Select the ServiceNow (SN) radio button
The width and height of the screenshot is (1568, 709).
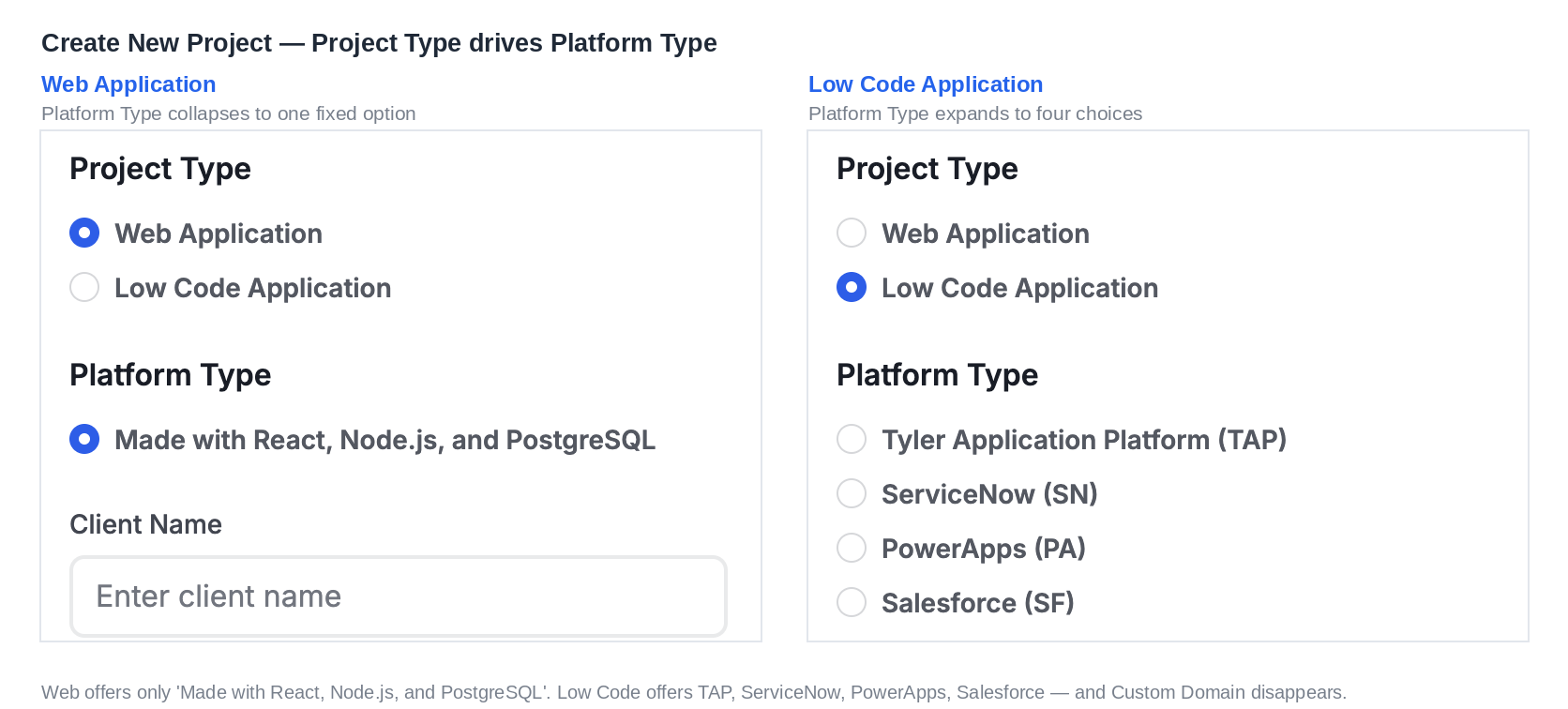pyautogui.click(x=852, y=493)
